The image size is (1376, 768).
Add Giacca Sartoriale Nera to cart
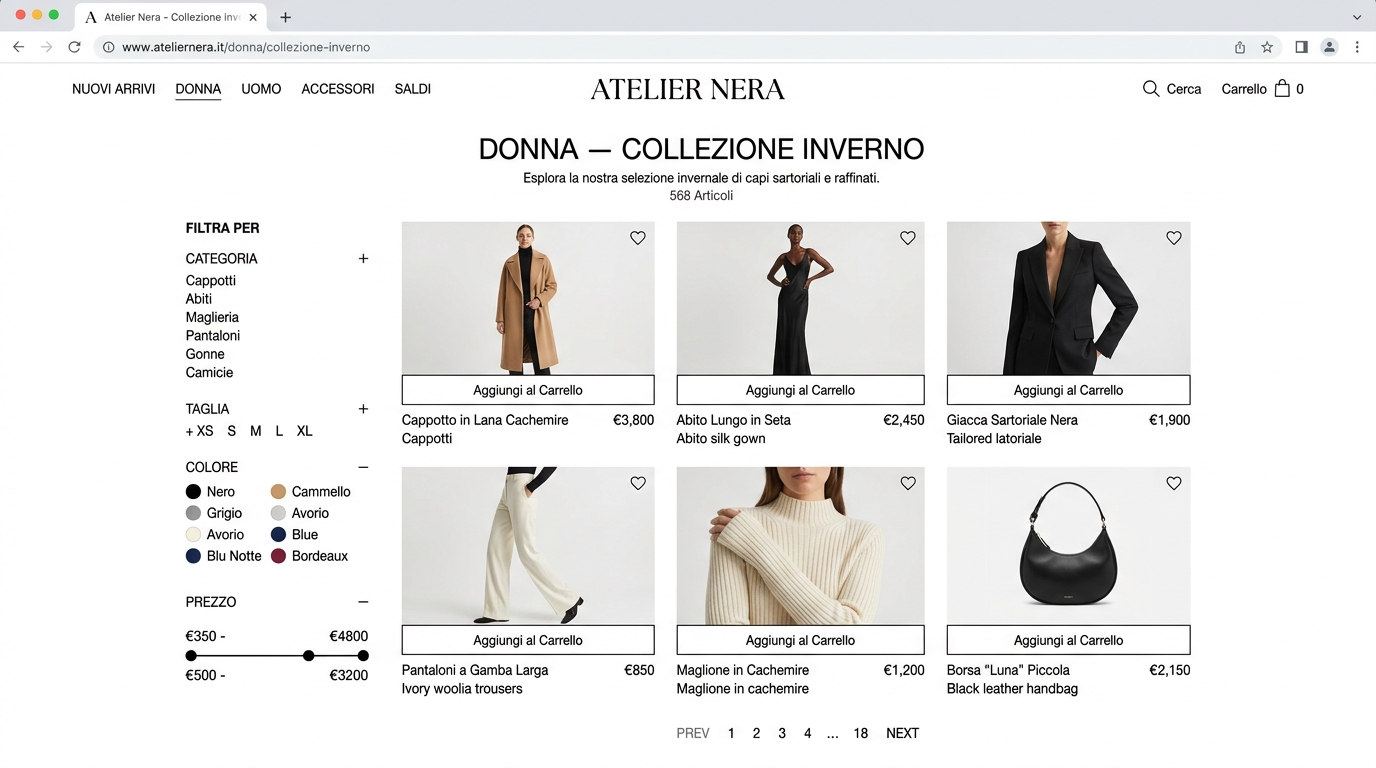[x=1068, y=390]
